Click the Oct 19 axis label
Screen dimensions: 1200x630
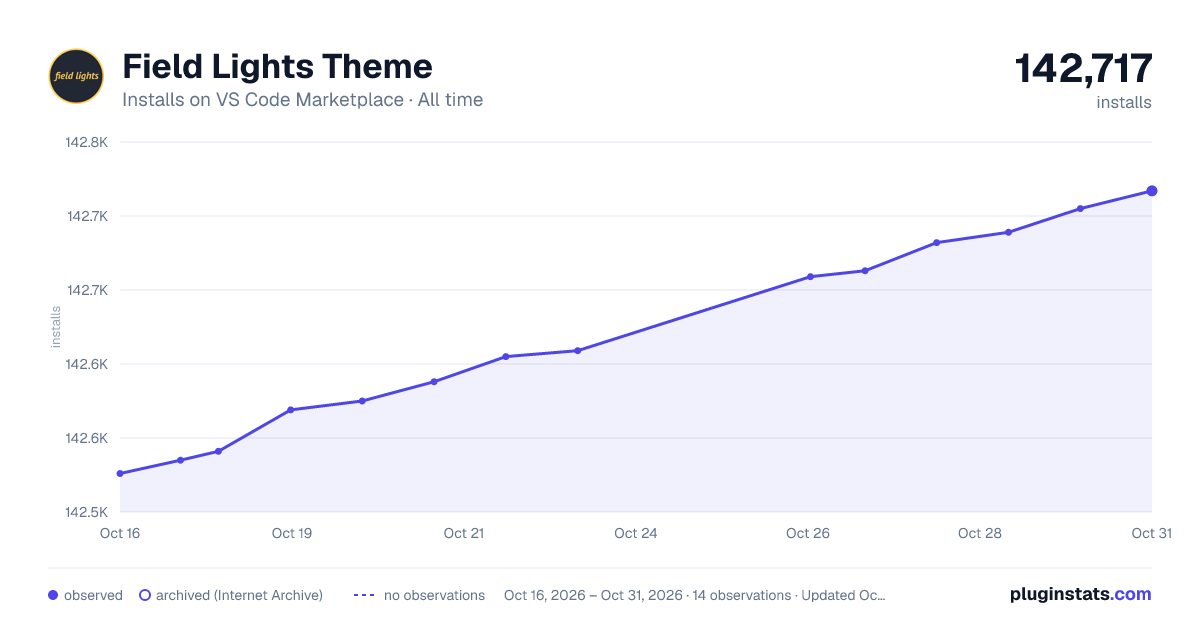pos(292,533)
